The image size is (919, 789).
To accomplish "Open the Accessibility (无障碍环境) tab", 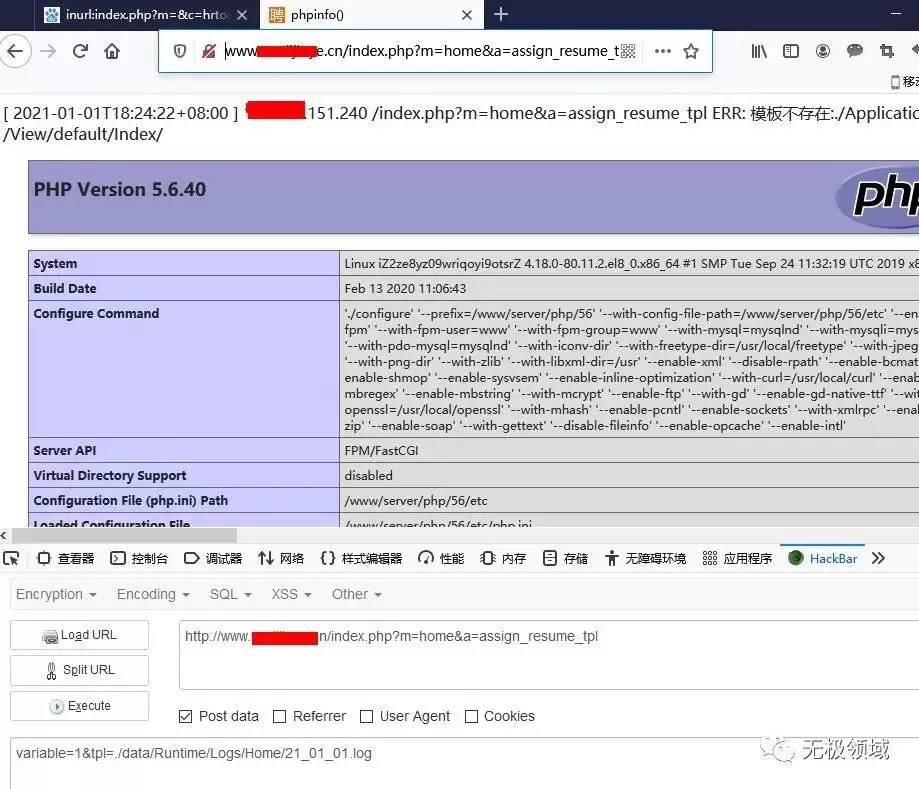I will tap(645, 559).
